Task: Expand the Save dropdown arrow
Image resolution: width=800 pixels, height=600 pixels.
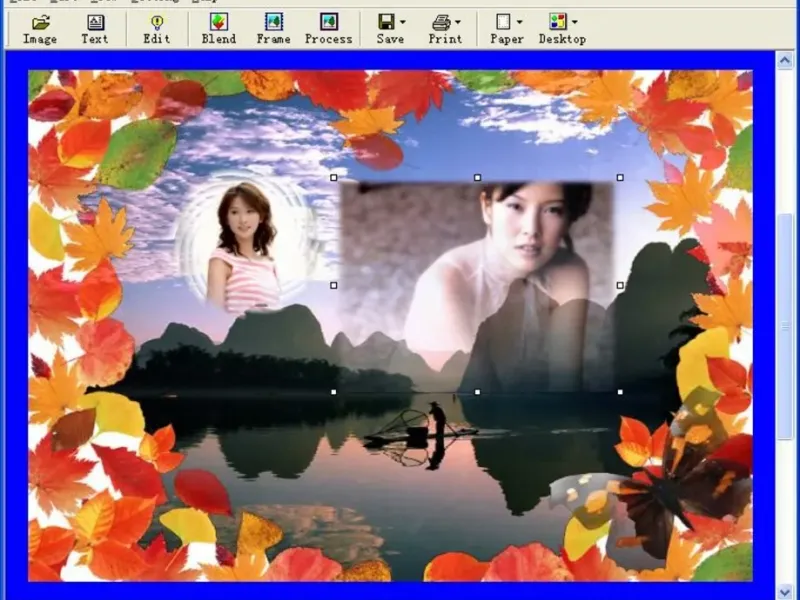Action: pyautogui.click(x=403, y=22)
